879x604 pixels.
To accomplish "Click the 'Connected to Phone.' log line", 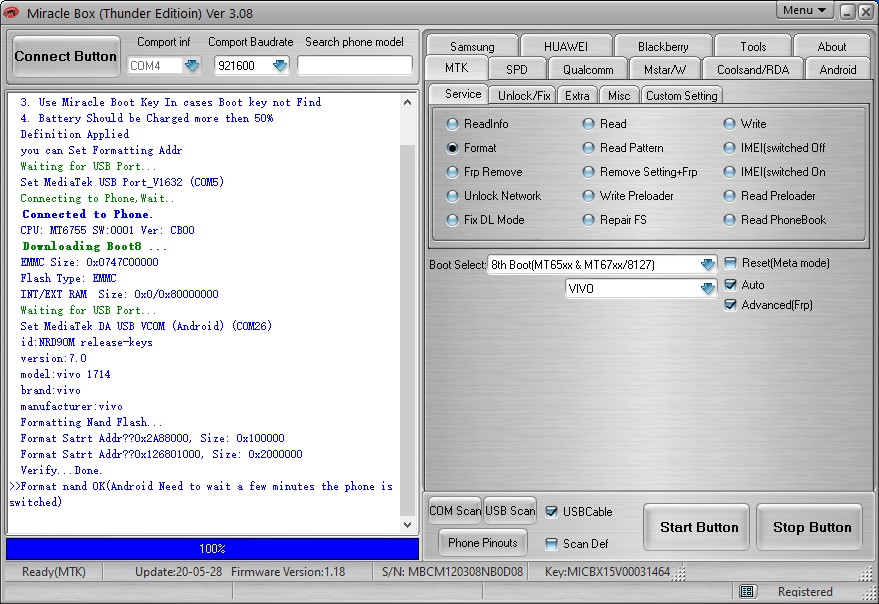I will 87,214.
